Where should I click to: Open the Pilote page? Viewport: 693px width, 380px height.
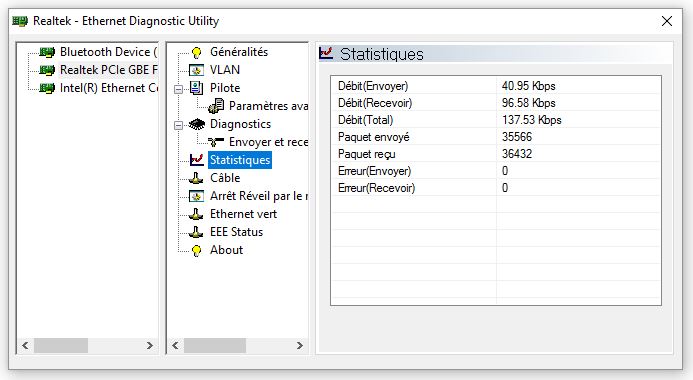click(225, 88)
